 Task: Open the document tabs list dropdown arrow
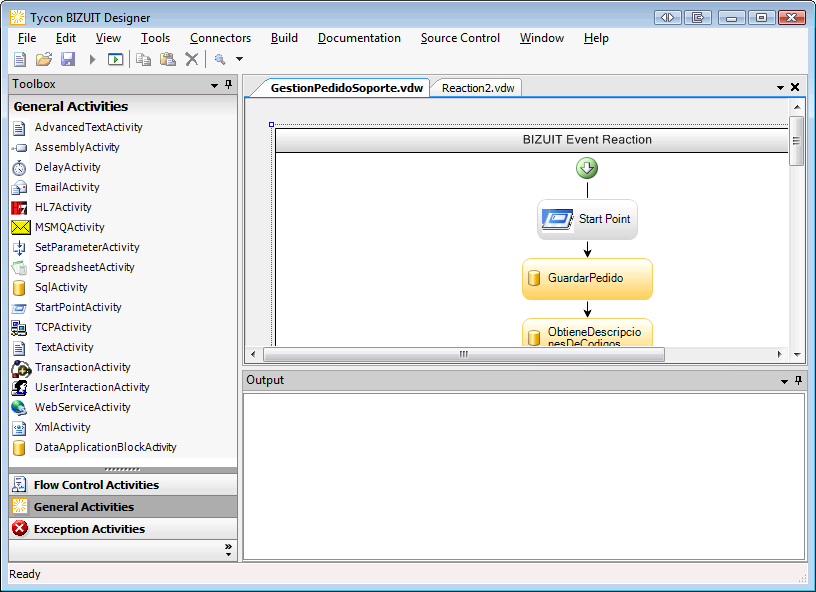(x=780, y=88)
